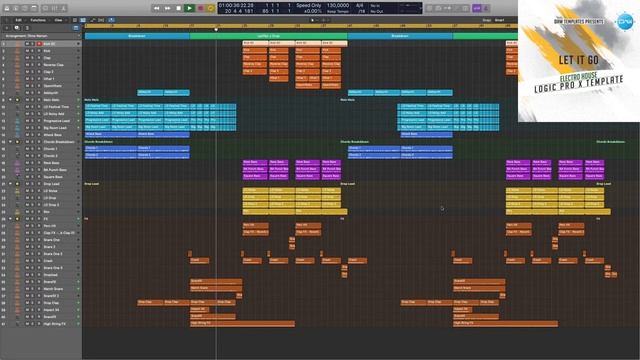The image size is (640, 360).
Task: Collapse the Drop Lead track stack
Action: (x=10, y=184)
